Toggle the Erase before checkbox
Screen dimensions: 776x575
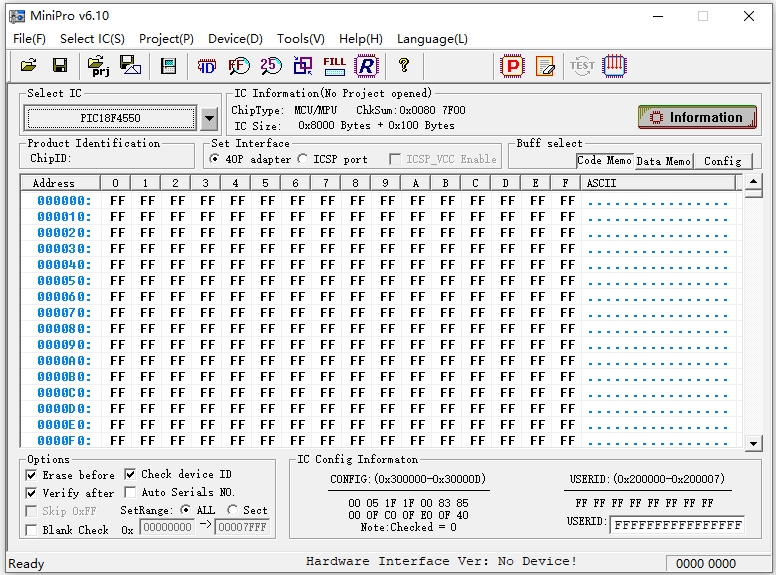31,475
